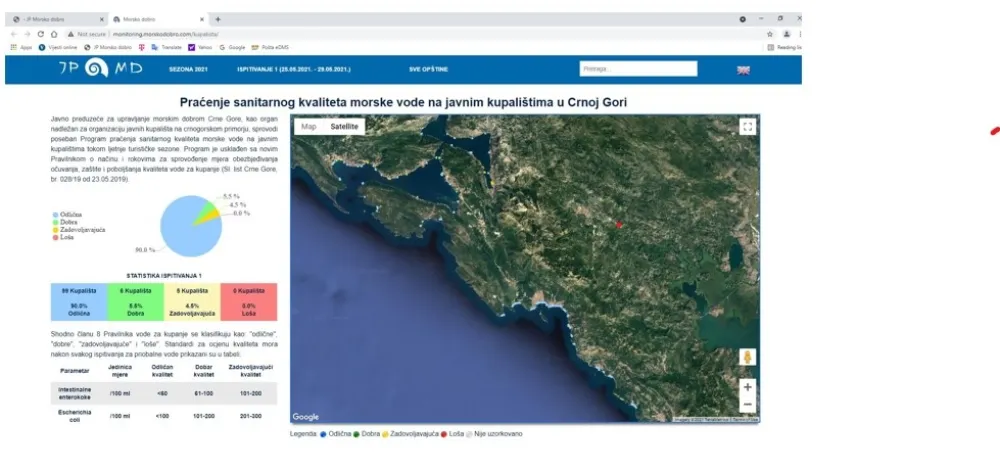Select the Morsko dobro browser tab
Image resolution: width=1000 pixels, height=470 pixels.
click(158, 20)
